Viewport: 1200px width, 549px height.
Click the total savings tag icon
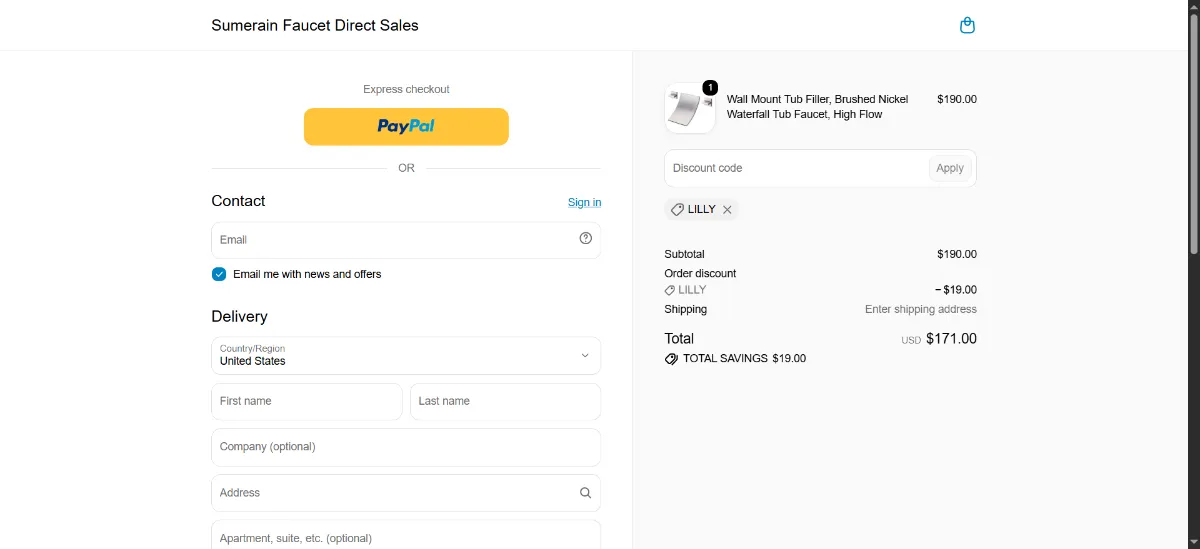(x=671, y=358)
